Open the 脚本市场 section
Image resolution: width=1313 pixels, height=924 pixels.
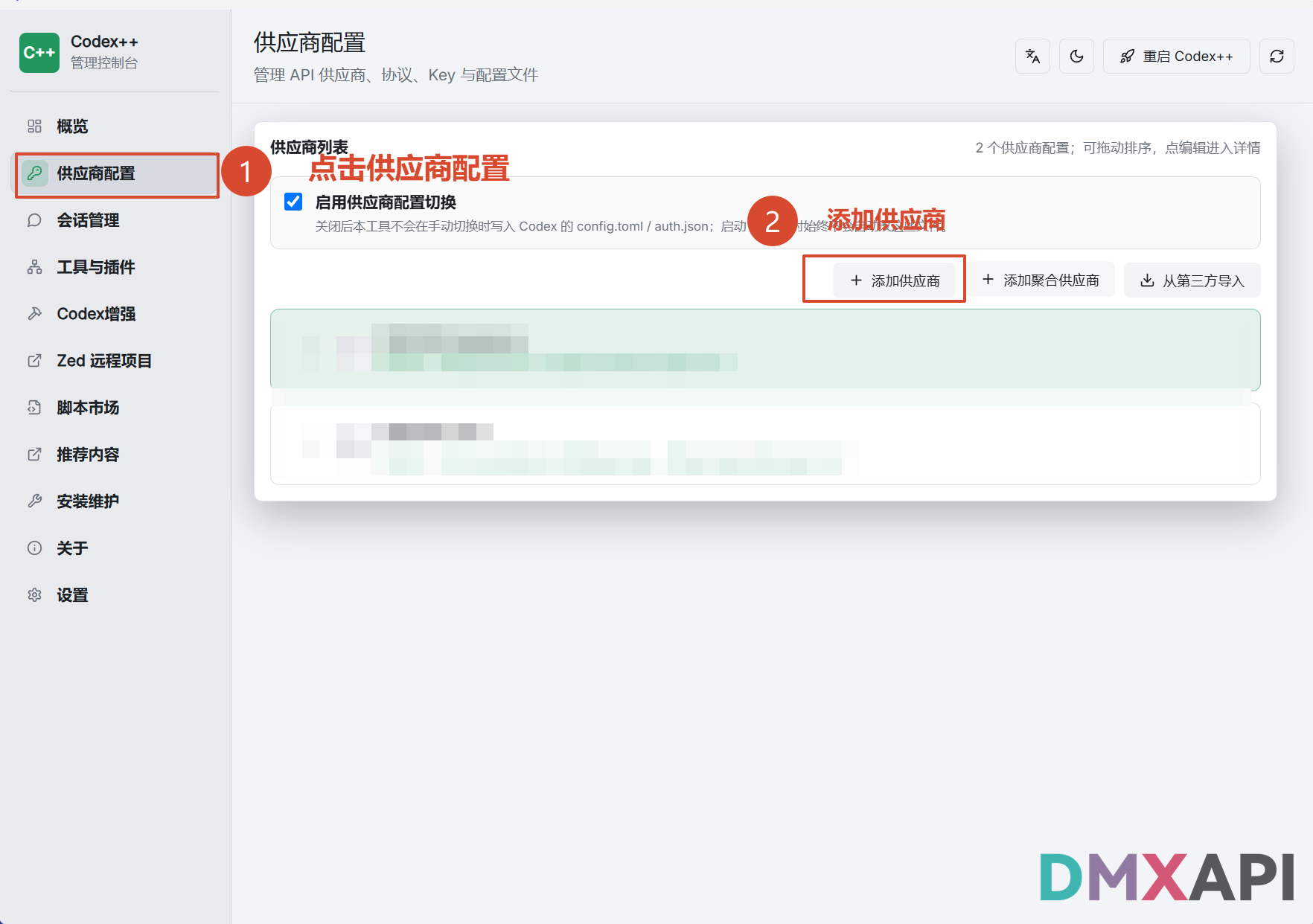(118, 408)
